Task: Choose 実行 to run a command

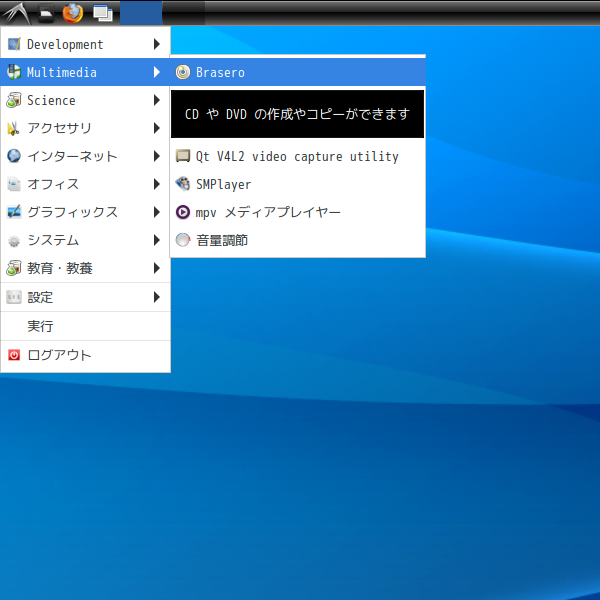Action: pyautogui.click(x=40, y=326)
